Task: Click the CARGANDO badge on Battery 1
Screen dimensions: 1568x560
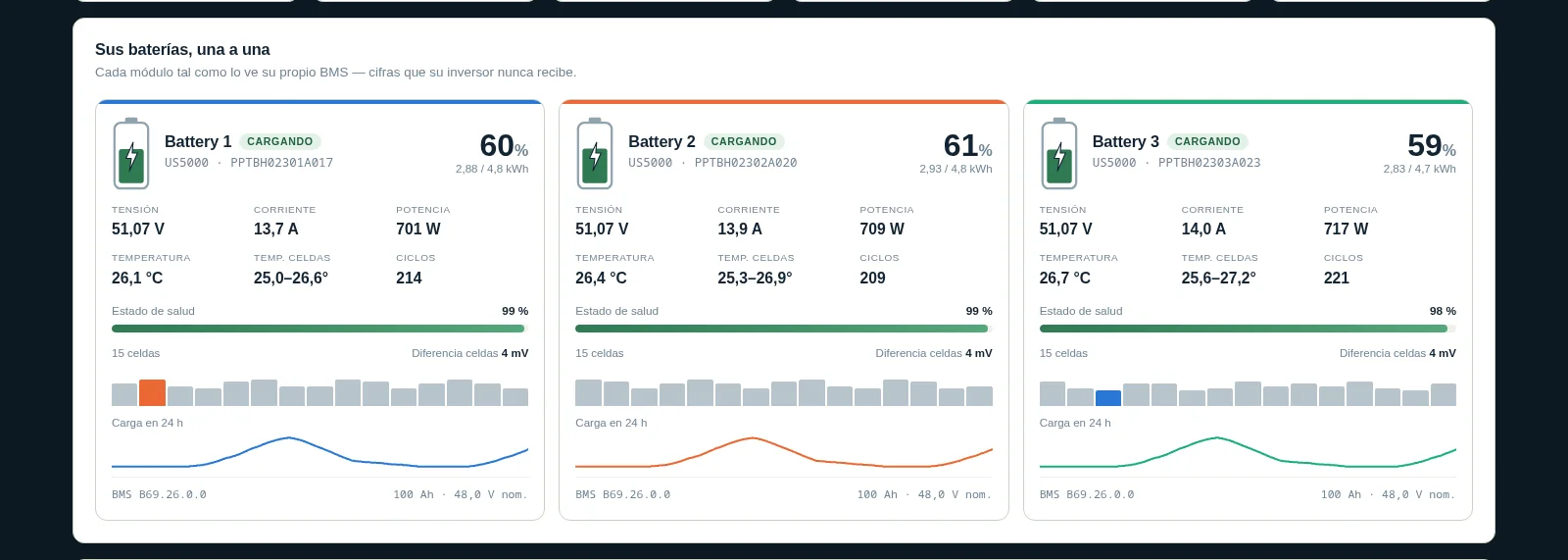Action: (x=280, y=141)
